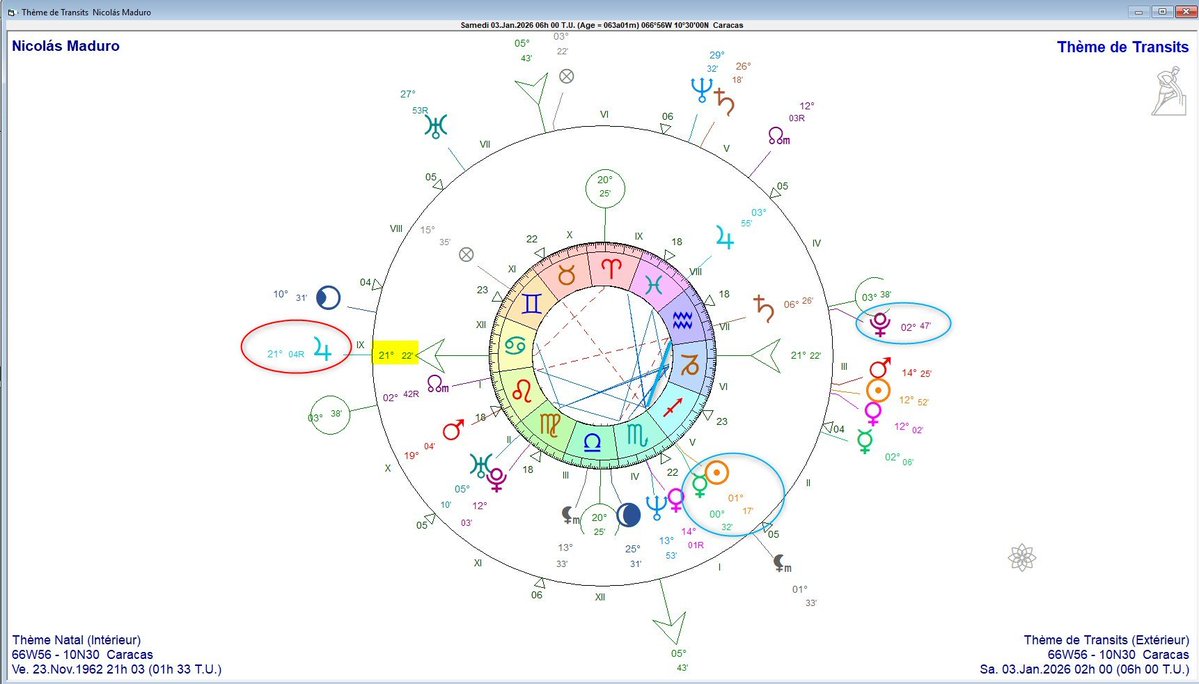Viewport: 1199px width, 684px height.
Task: Select transit Mars glyph at 14°25'
Action: (x=880, y=368)
